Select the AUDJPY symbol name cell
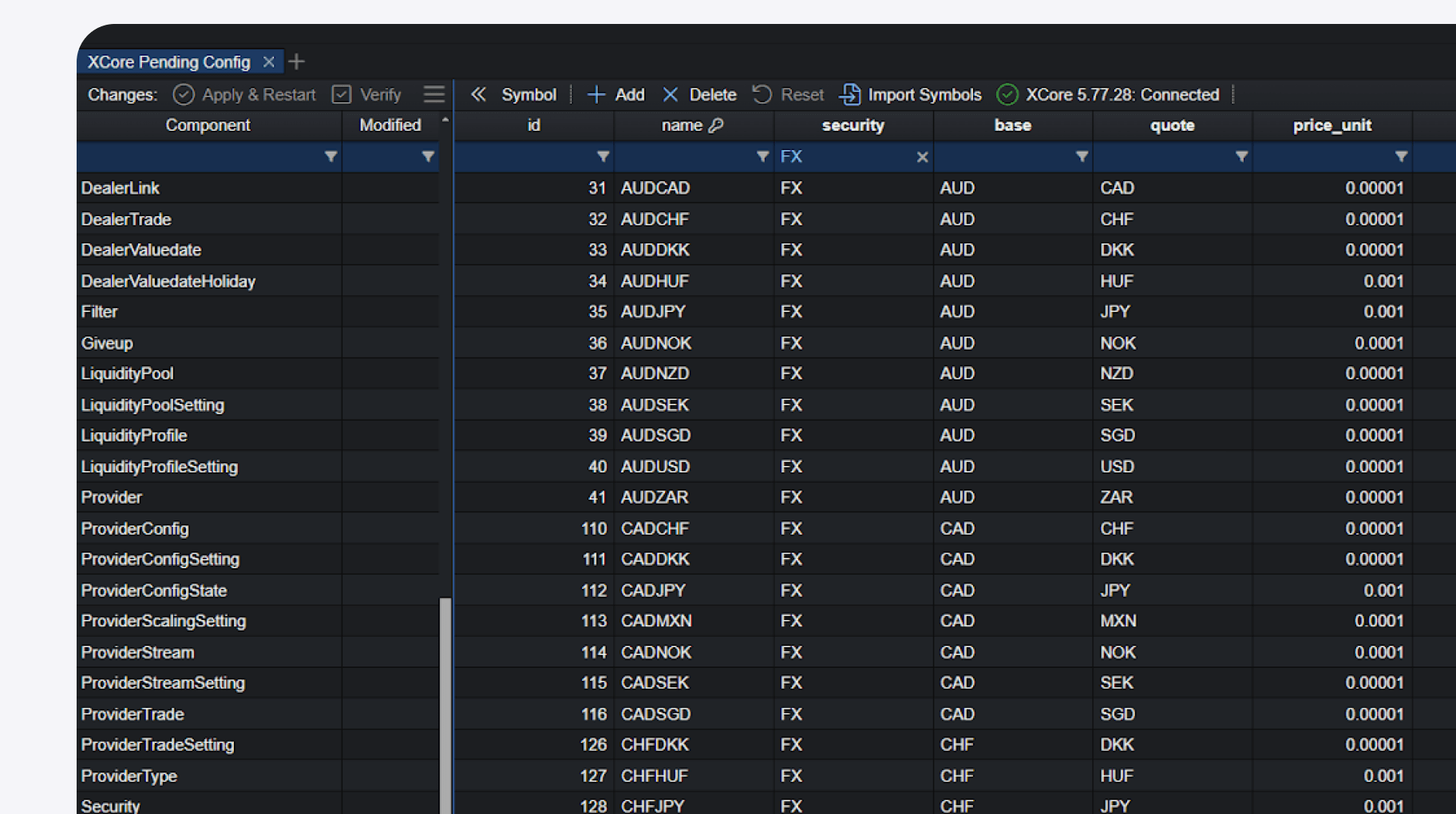The image size is (1456, 814). click(x=694, y=312)
